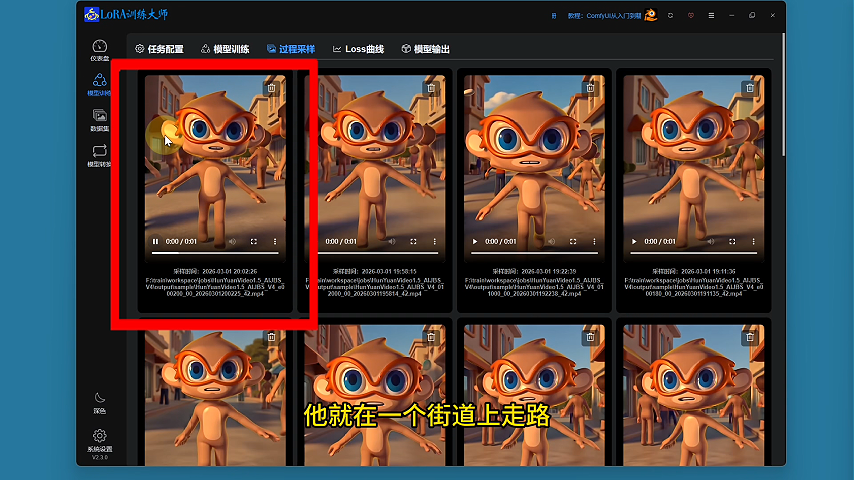Open the hamburger menu in the title bar

(711, 15)
